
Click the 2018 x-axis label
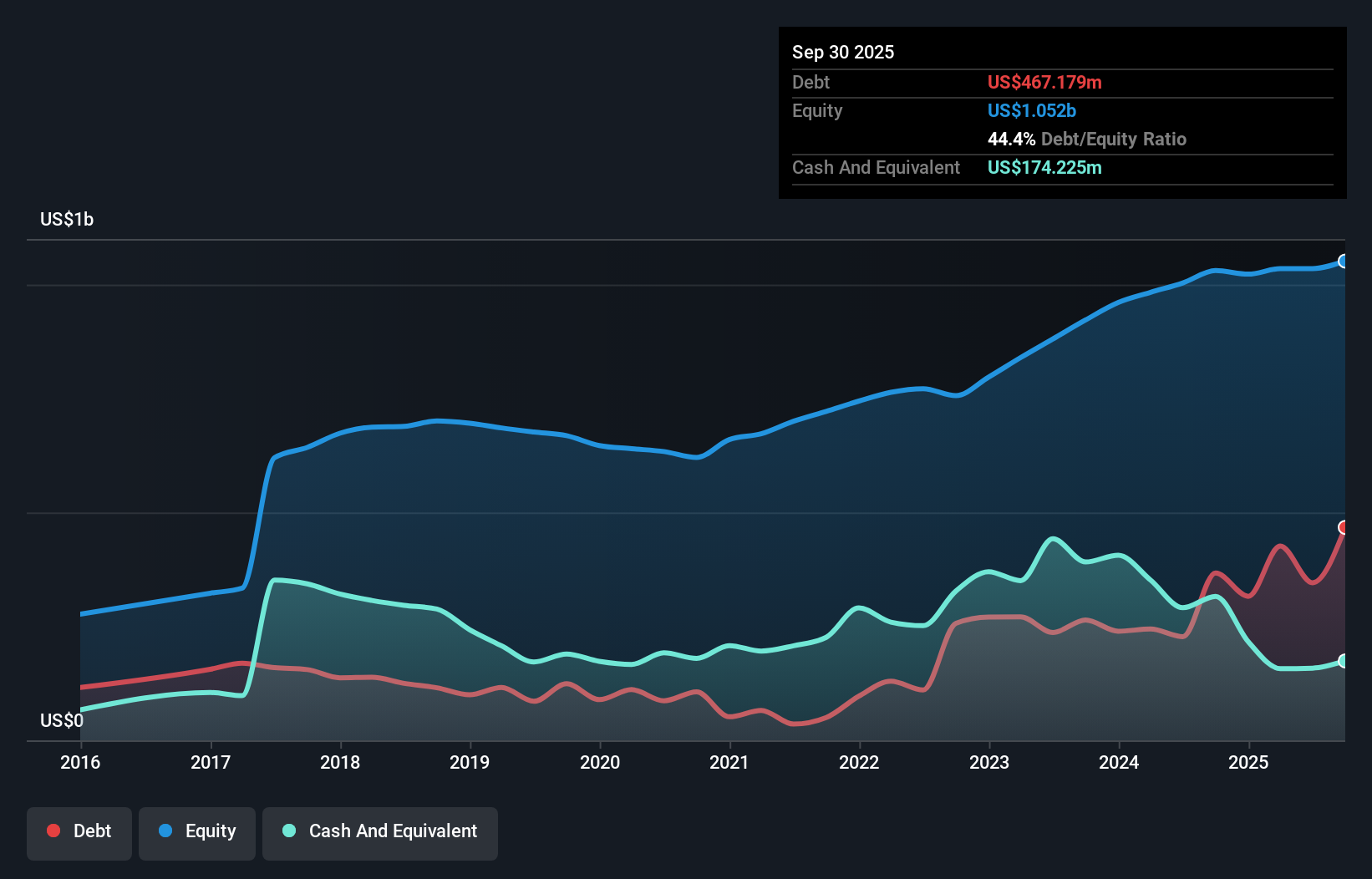(x=340, y=762)
